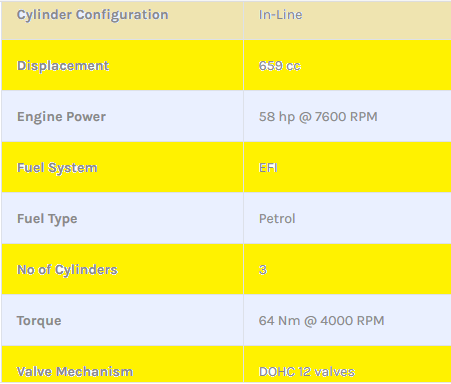Select the EFI value cell
This screenshot has width=451, height=384.
pos(347,167)
